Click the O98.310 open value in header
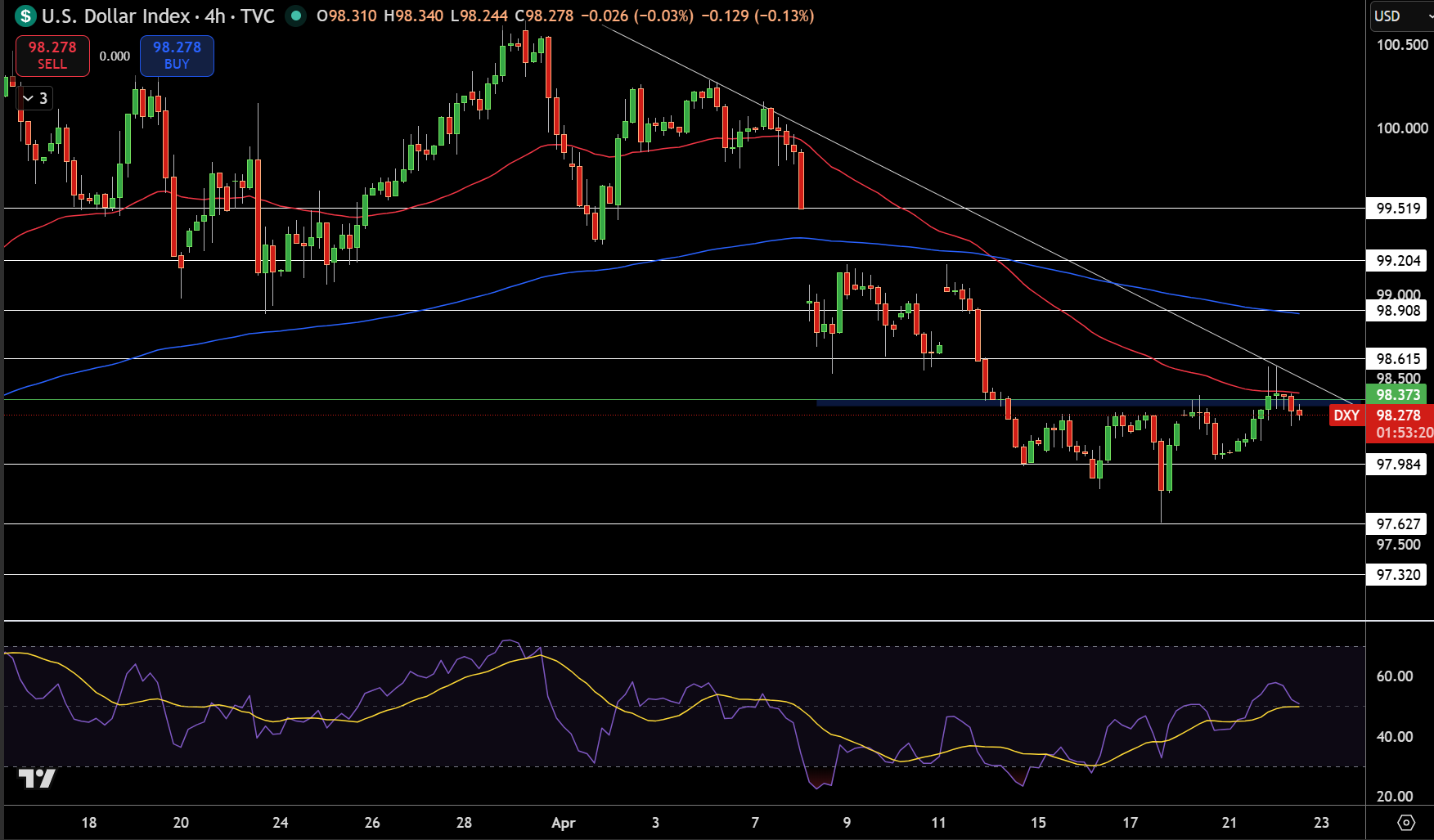The image size is (1434, 840). (347, 16)
